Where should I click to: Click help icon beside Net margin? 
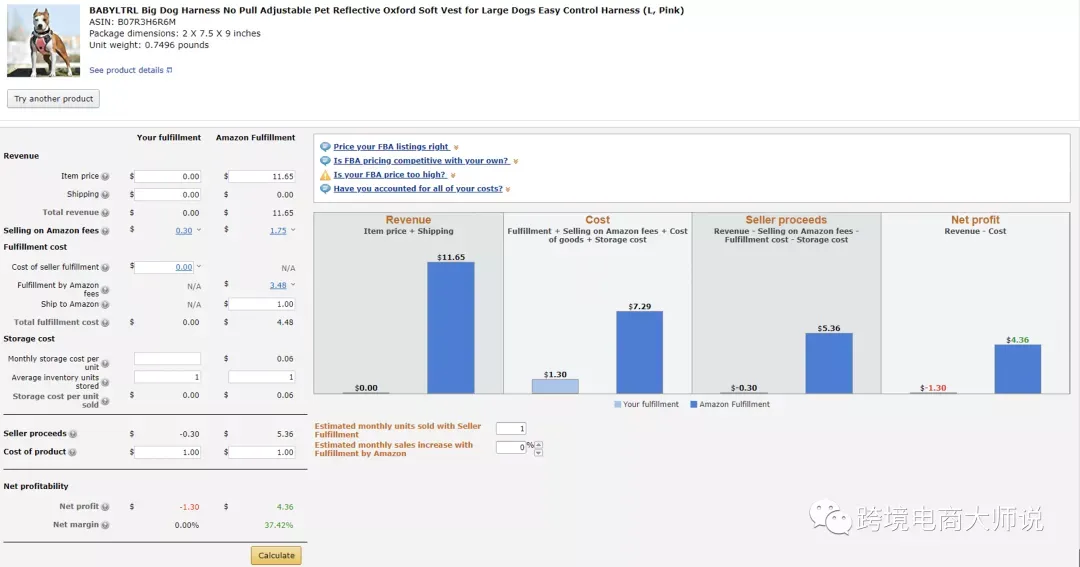(x=105, y=525)
